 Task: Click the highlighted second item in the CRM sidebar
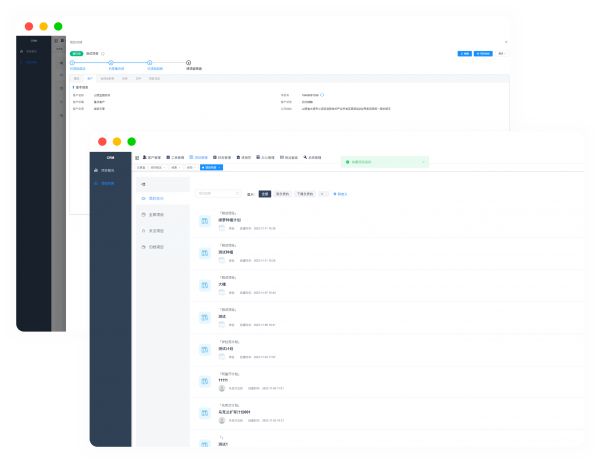tap(107, 184)
